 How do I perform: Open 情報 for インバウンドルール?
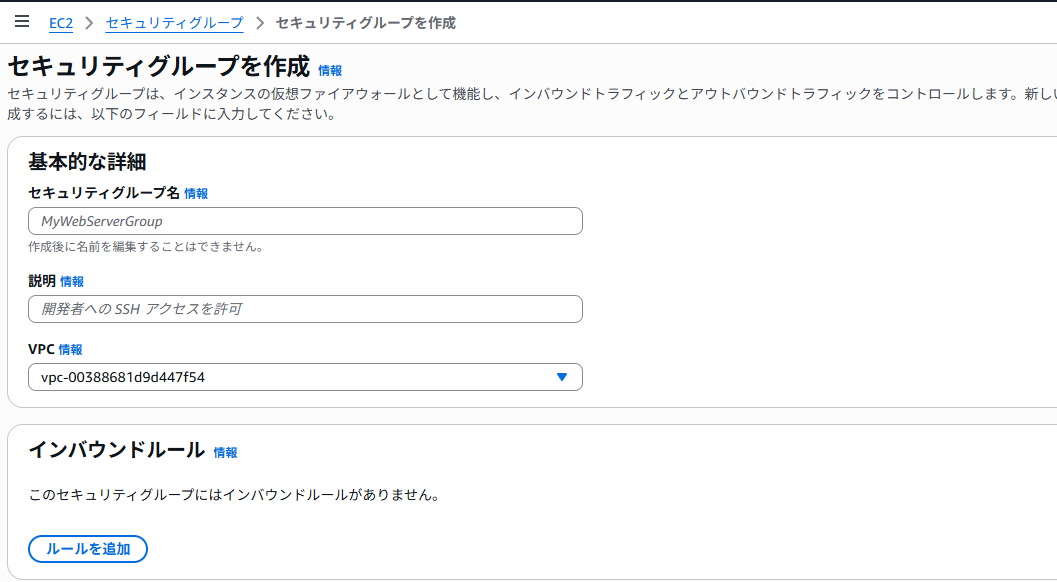227,452
